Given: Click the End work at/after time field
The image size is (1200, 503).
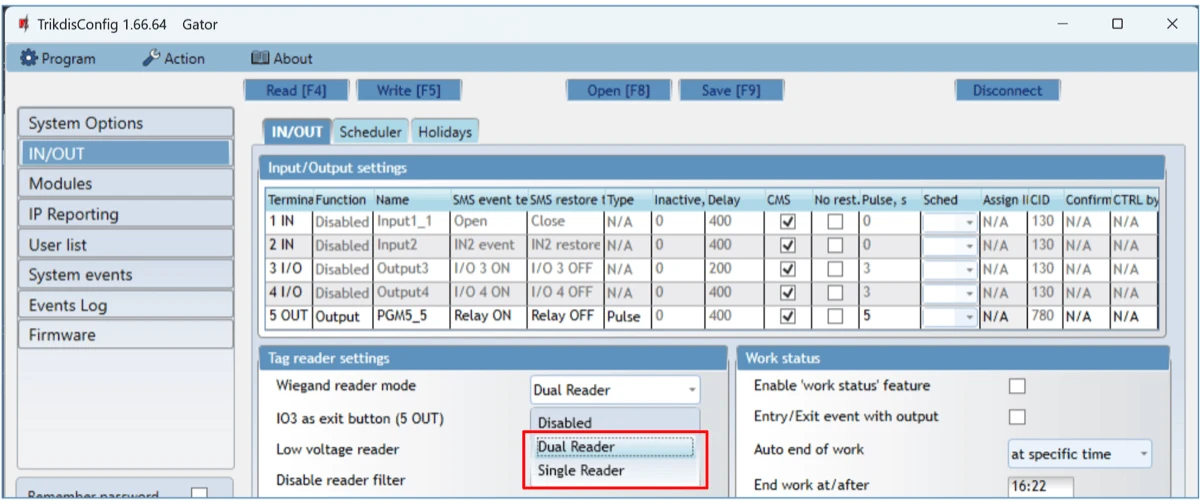Looking at the screenshot, I should tap(1040, 486).
